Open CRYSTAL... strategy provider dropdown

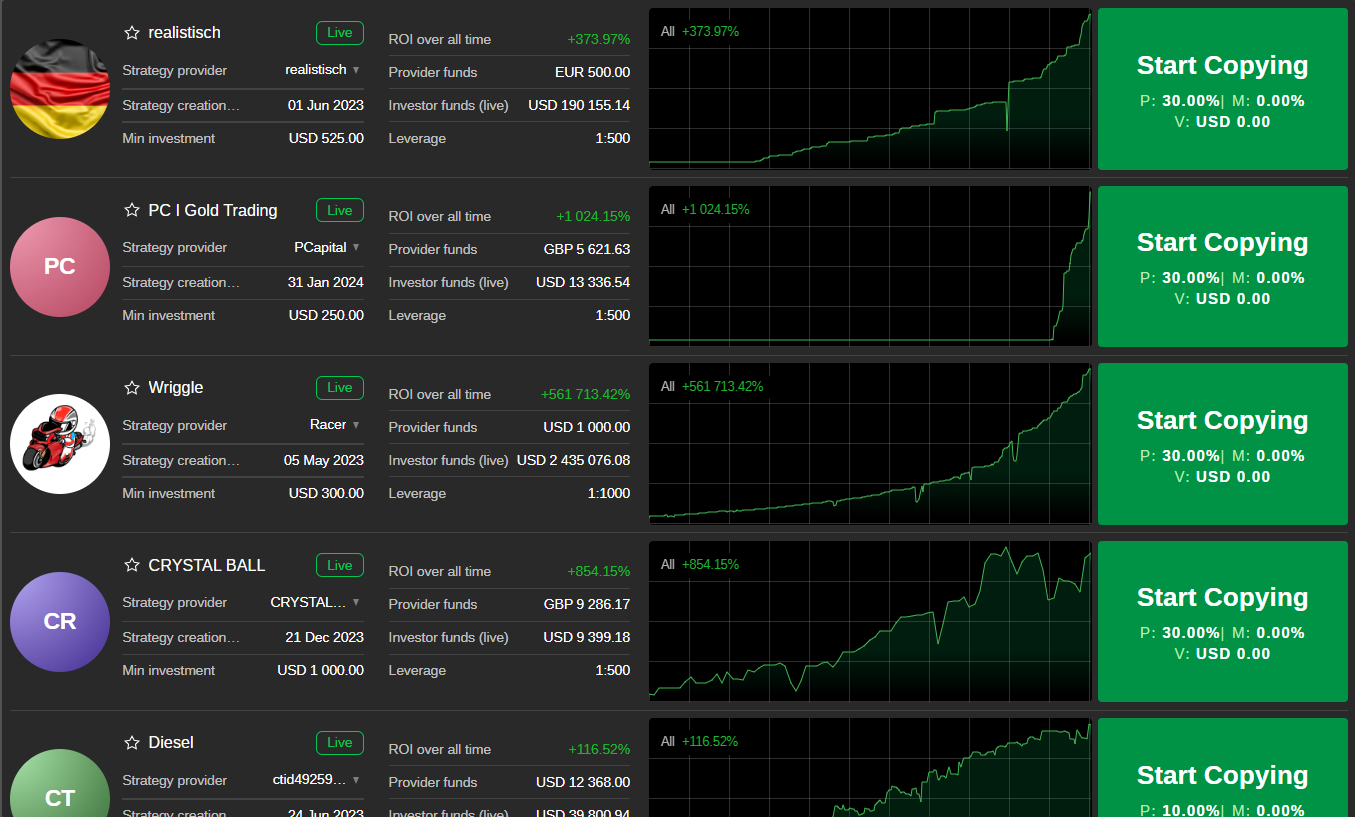pyautogui.click(x=356, y=602)
